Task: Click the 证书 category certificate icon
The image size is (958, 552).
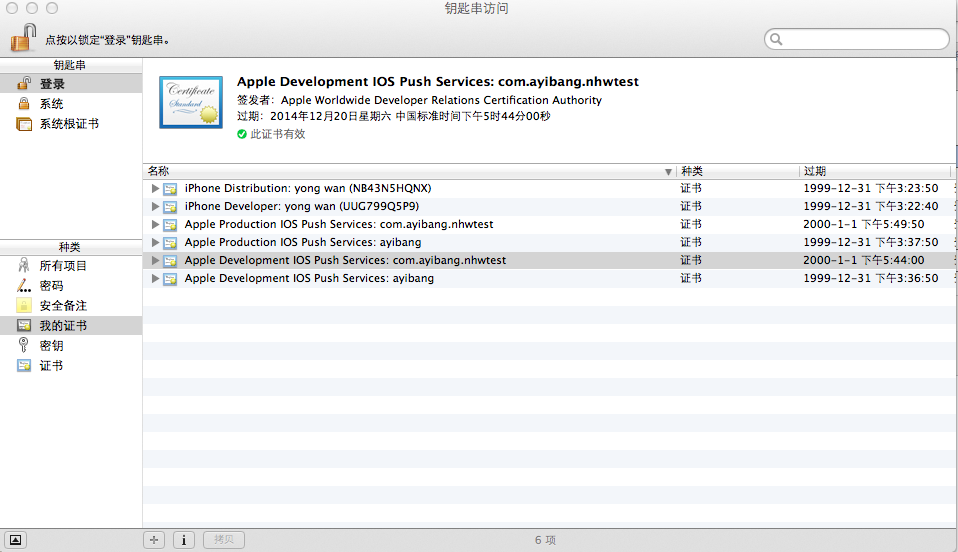Action: [24, 366]
